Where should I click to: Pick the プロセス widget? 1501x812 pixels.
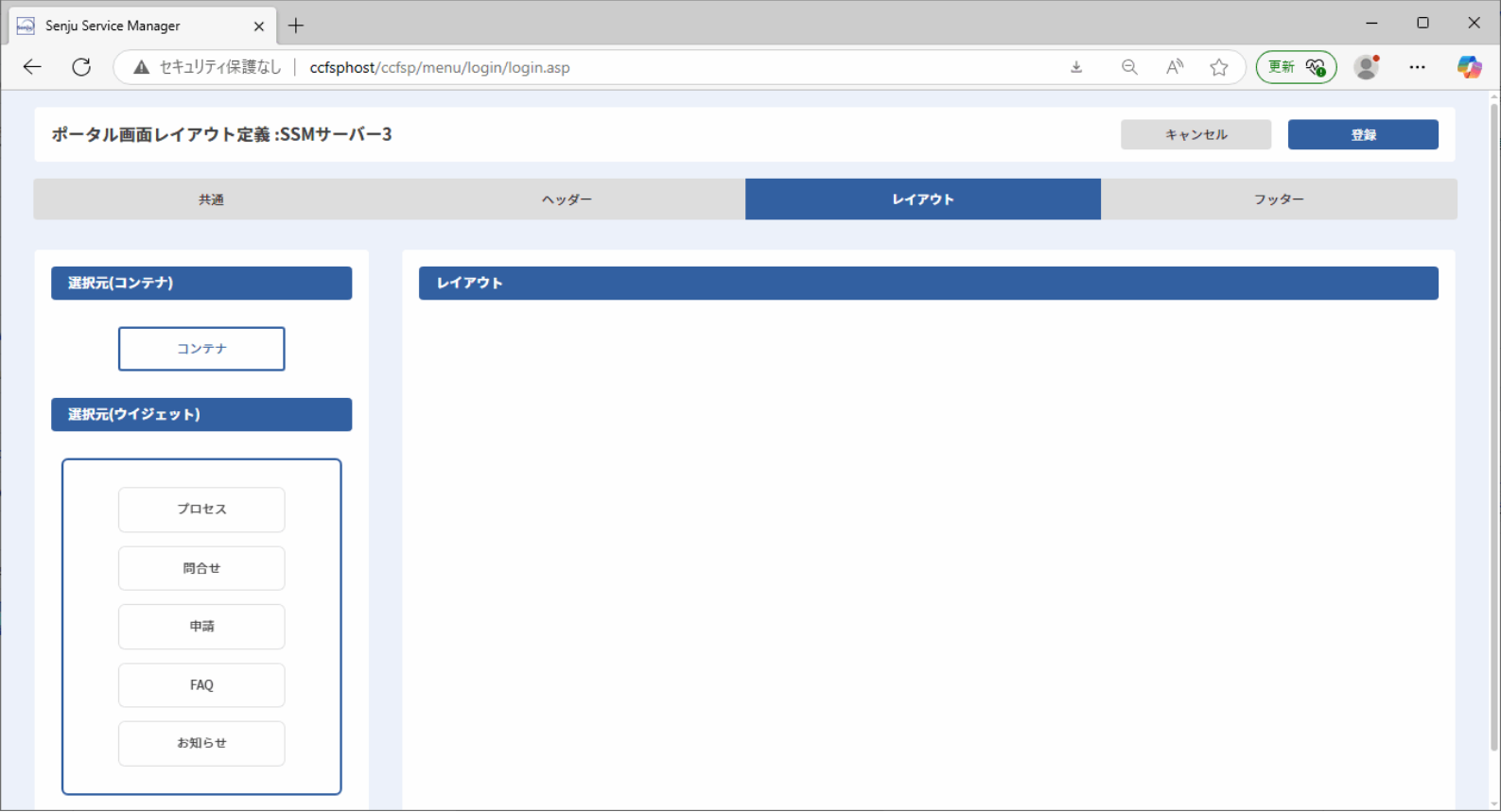click(201, 510)
